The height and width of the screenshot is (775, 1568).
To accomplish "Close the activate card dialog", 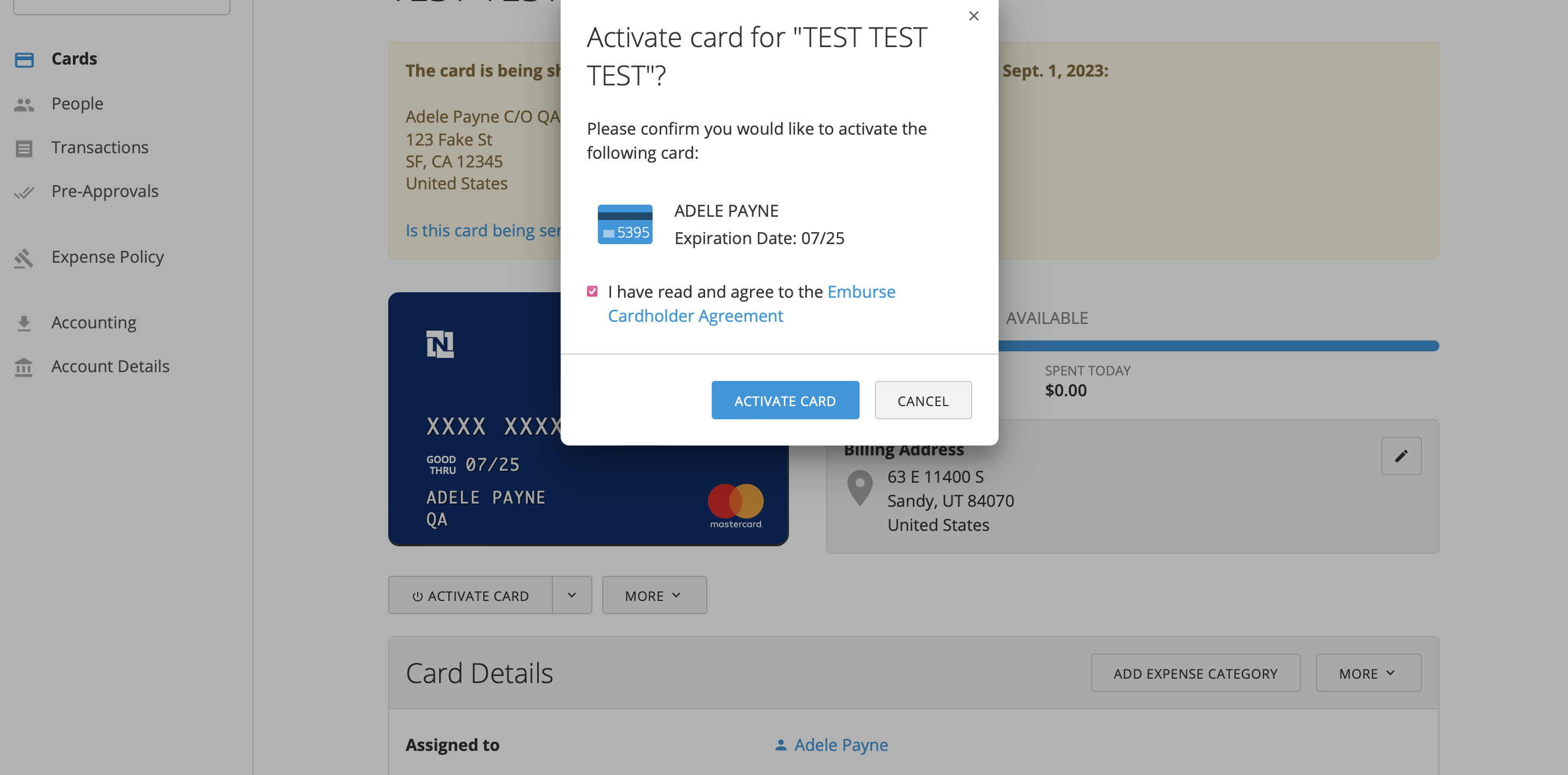I will (973, 16).
